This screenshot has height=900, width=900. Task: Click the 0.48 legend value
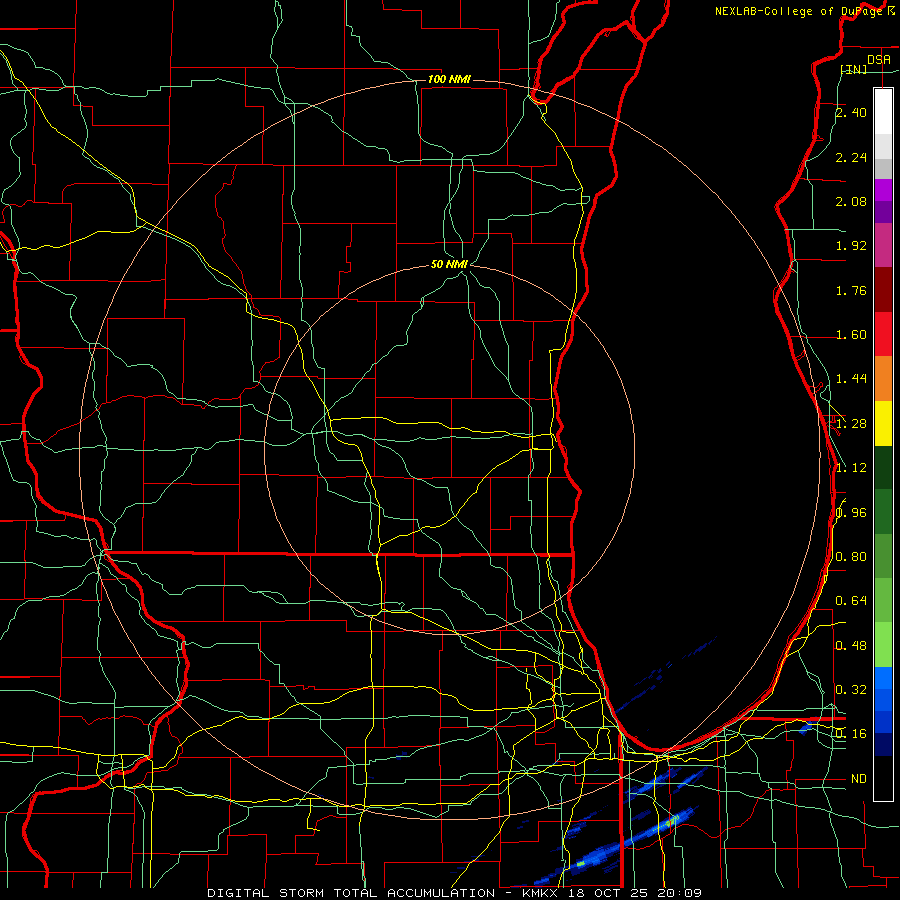click(x=851, y=646)
